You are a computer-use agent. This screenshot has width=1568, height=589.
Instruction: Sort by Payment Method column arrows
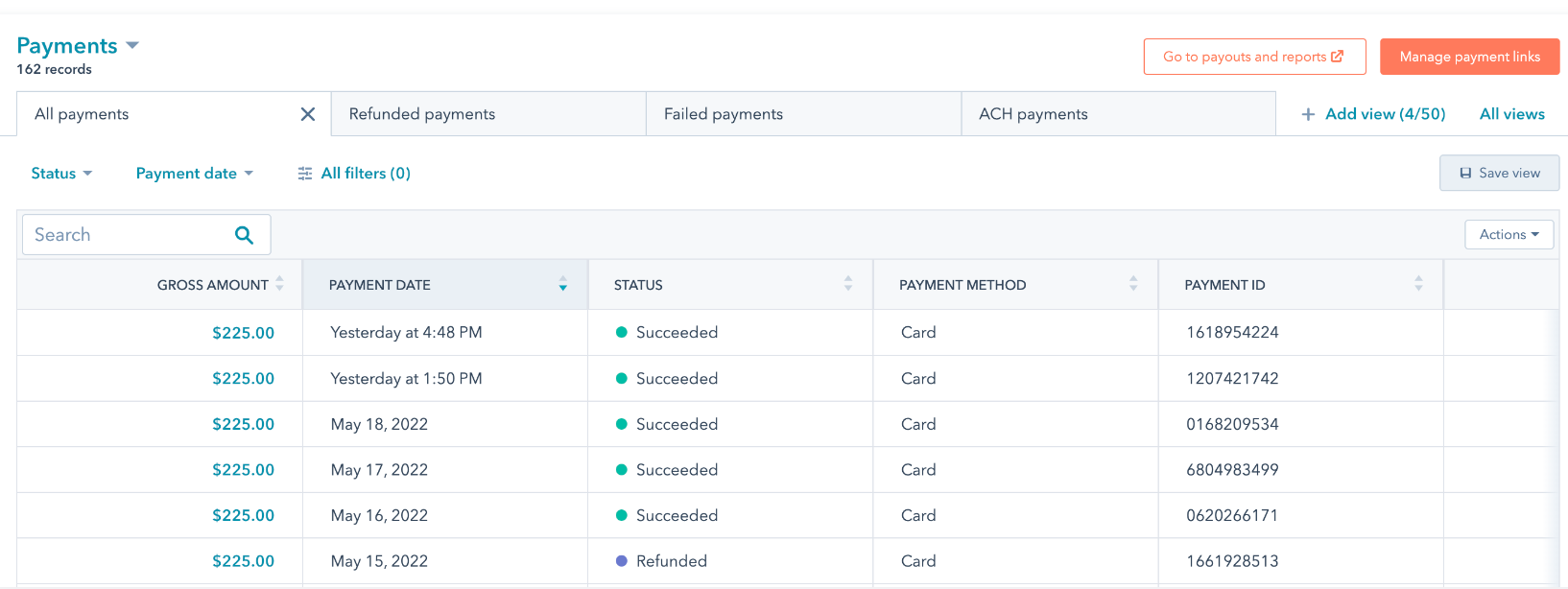1133,284
